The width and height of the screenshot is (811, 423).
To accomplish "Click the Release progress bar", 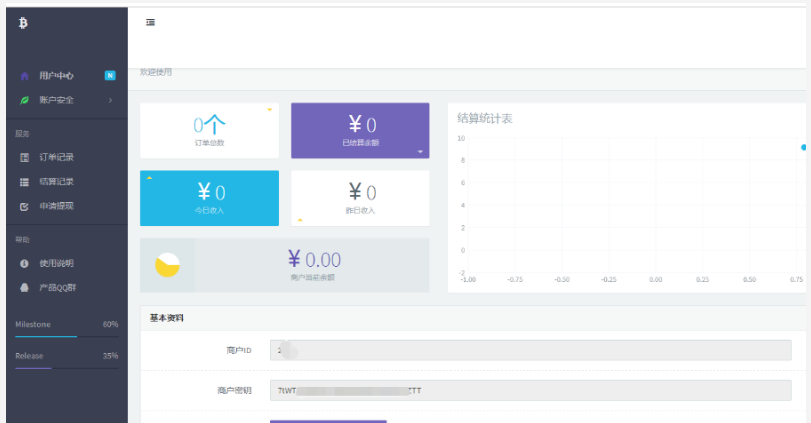I will click(x=67, y=368).
